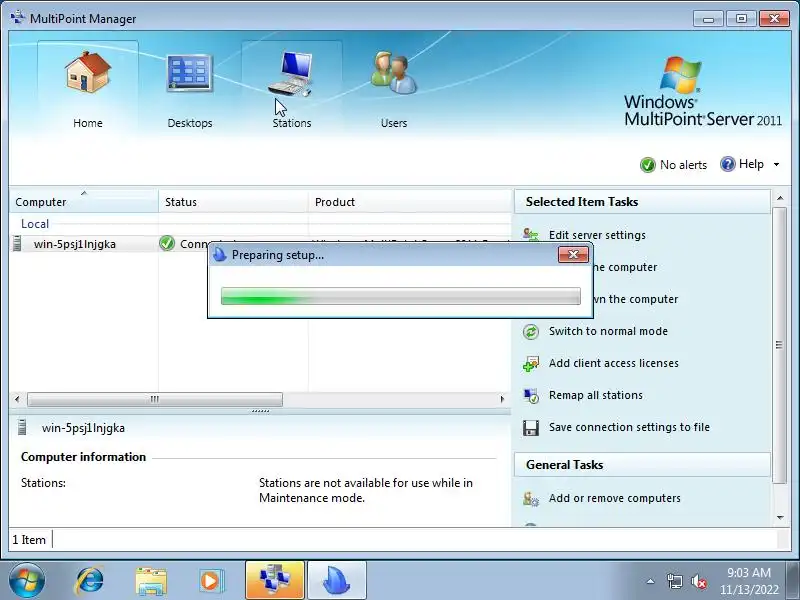Click the Switch to normal mode icon

531,332
